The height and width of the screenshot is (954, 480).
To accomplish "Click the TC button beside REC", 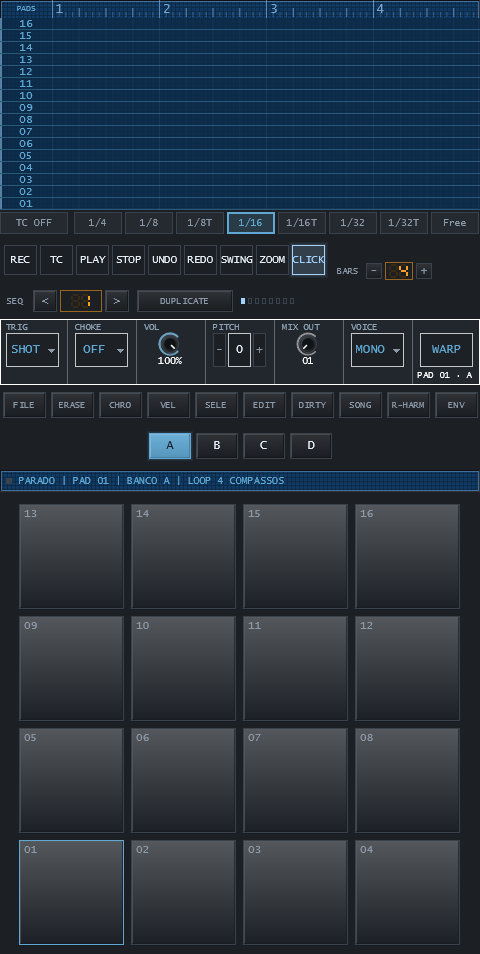I will point(56,260).
